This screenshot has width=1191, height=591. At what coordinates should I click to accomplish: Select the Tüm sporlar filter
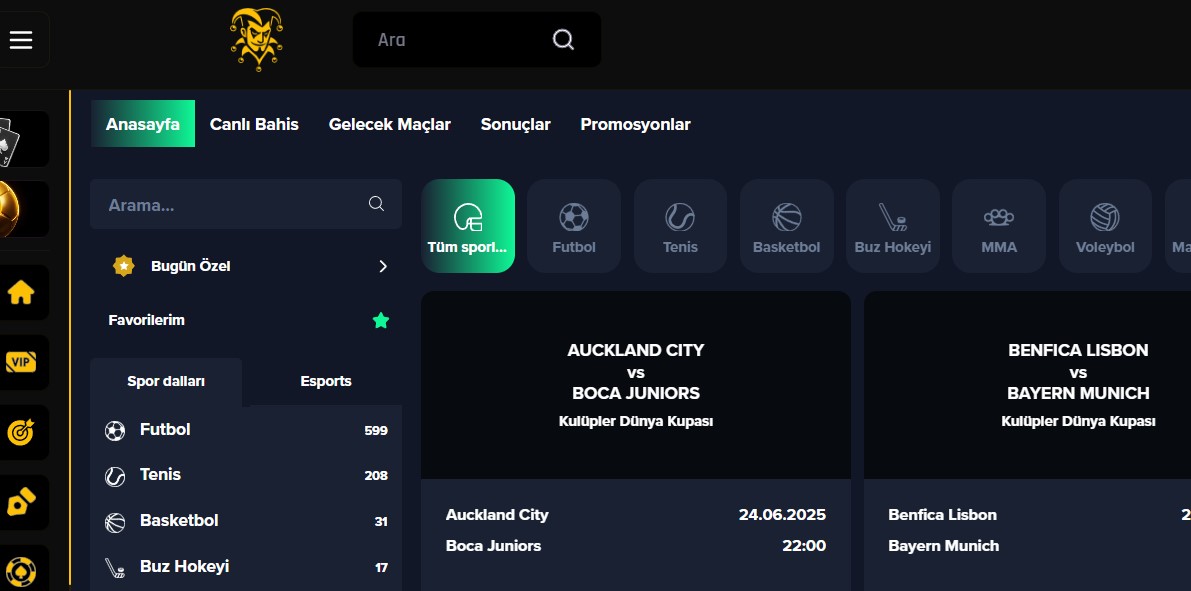(467, 226)
